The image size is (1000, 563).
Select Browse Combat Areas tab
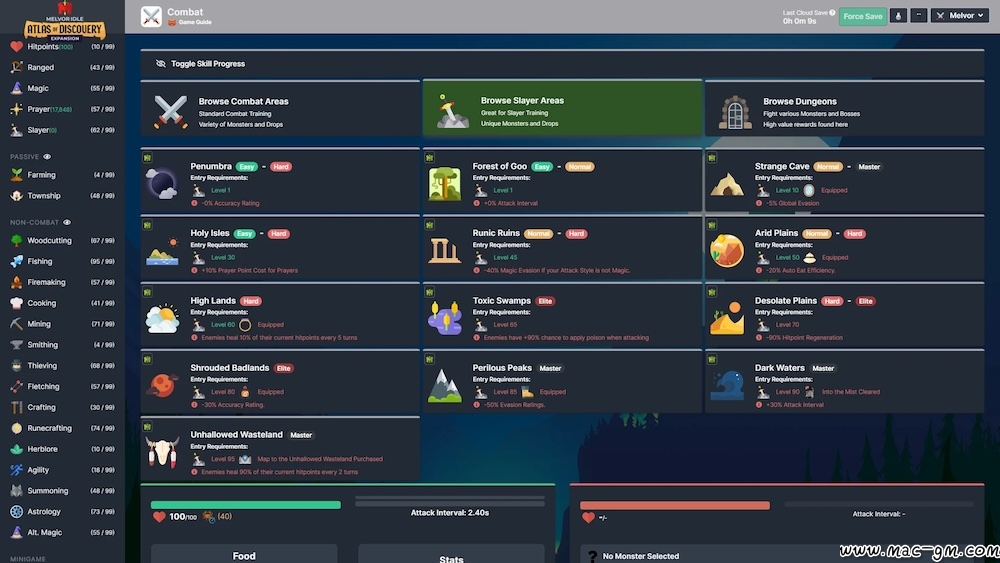pyautogui.click(x=280, y=108)
